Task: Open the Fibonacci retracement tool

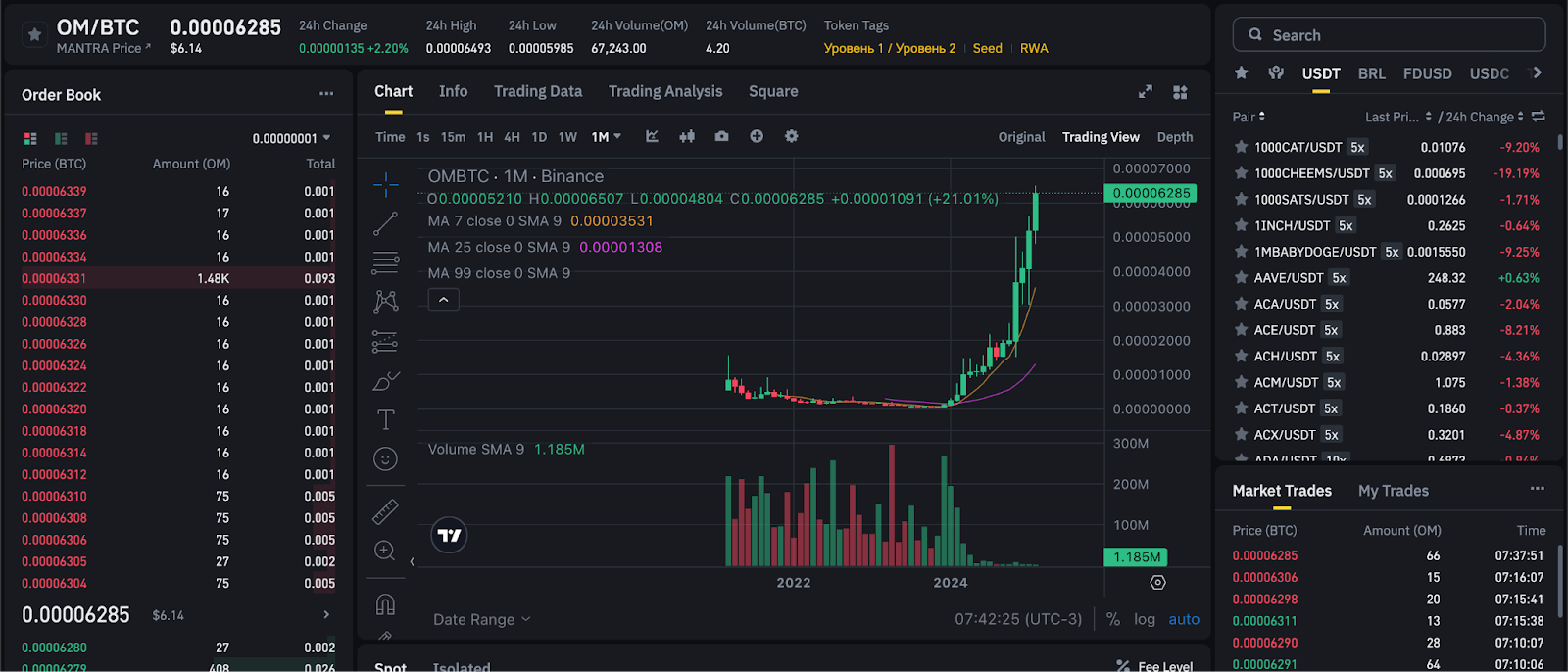Action: [386, 263]
